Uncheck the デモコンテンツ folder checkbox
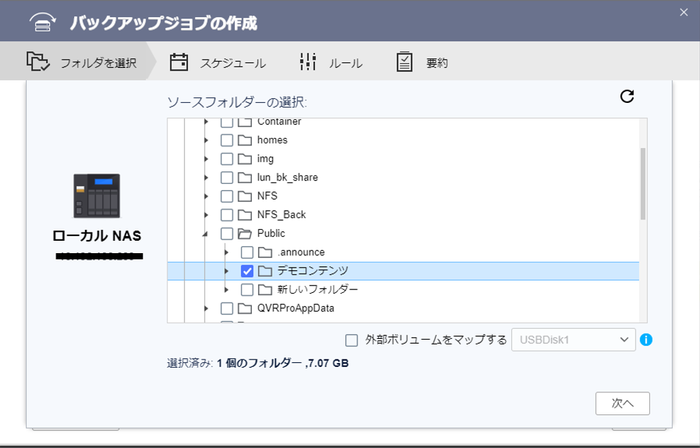Screen dimensions: 700x448 247,271
